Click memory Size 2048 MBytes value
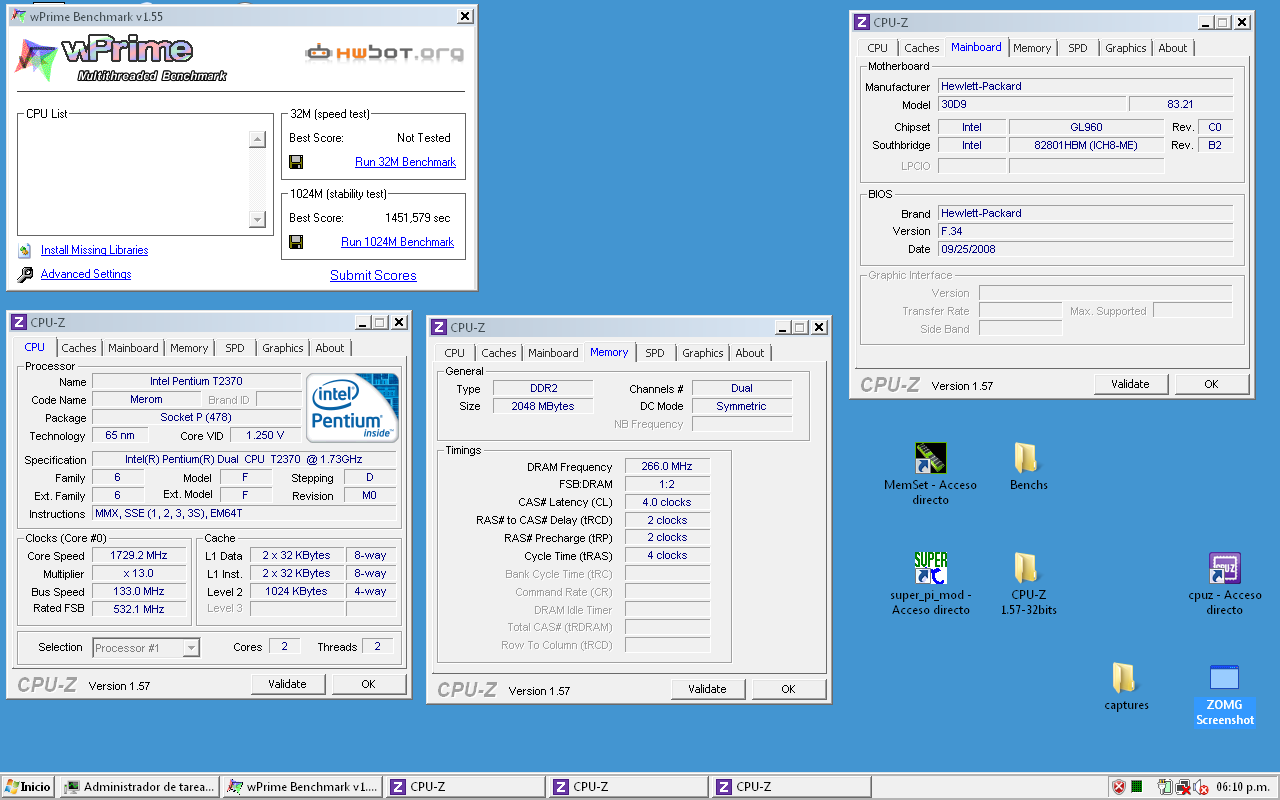1280x800 pixels. click(x=542, y=406)
